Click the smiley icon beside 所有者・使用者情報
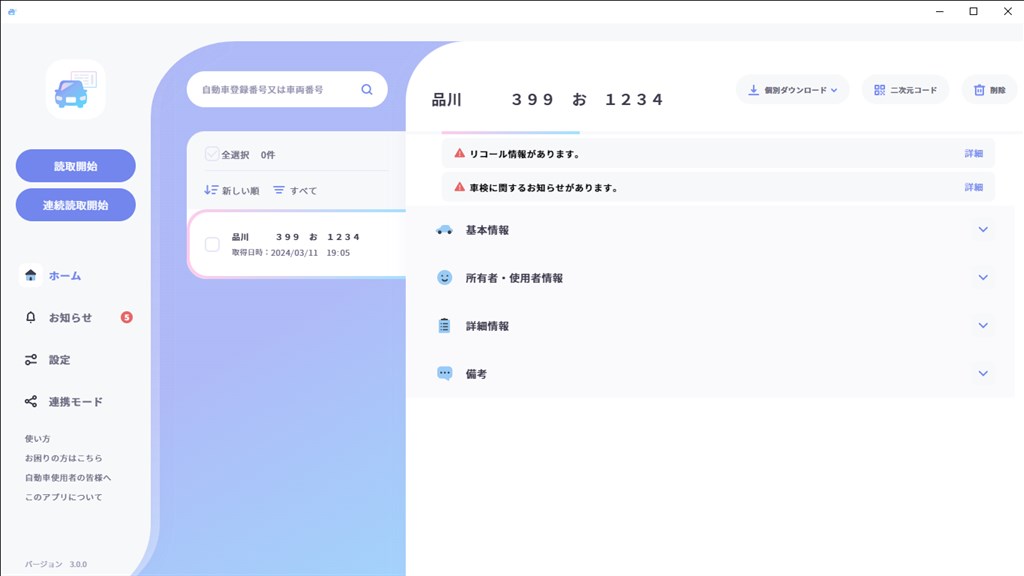The width and height of the screenshot is (1024, 576). (x=445, y=278)
